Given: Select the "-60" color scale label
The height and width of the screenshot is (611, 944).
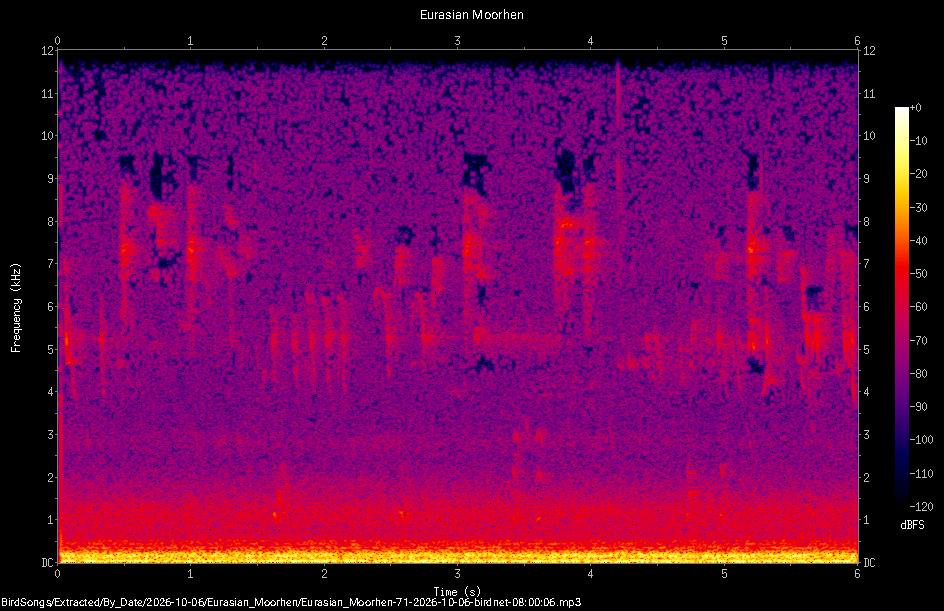Looking at the screenshot, I should coord(919,307).
